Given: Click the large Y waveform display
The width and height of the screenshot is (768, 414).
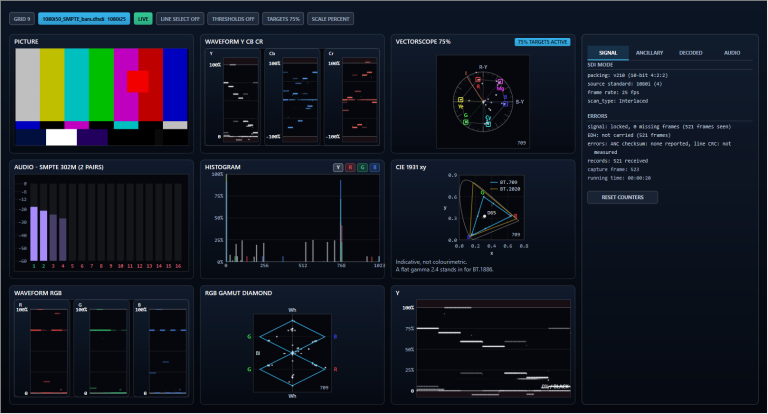Looking at the screenshot, I should click(493, 348).
